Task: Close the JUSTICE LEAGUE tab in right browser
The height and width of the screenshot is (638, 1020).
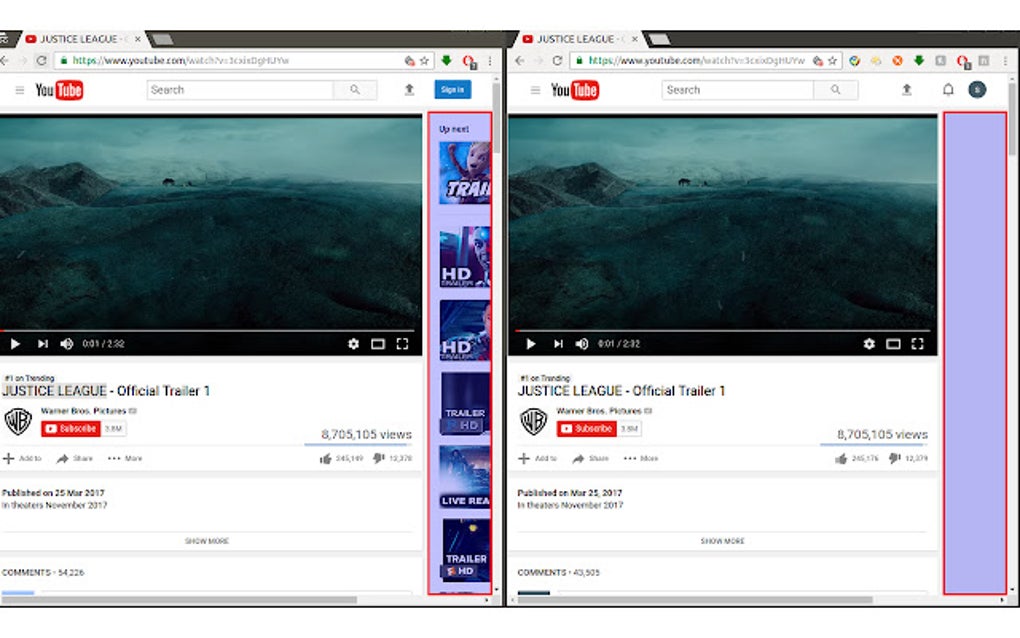Action: coord(634,39)
